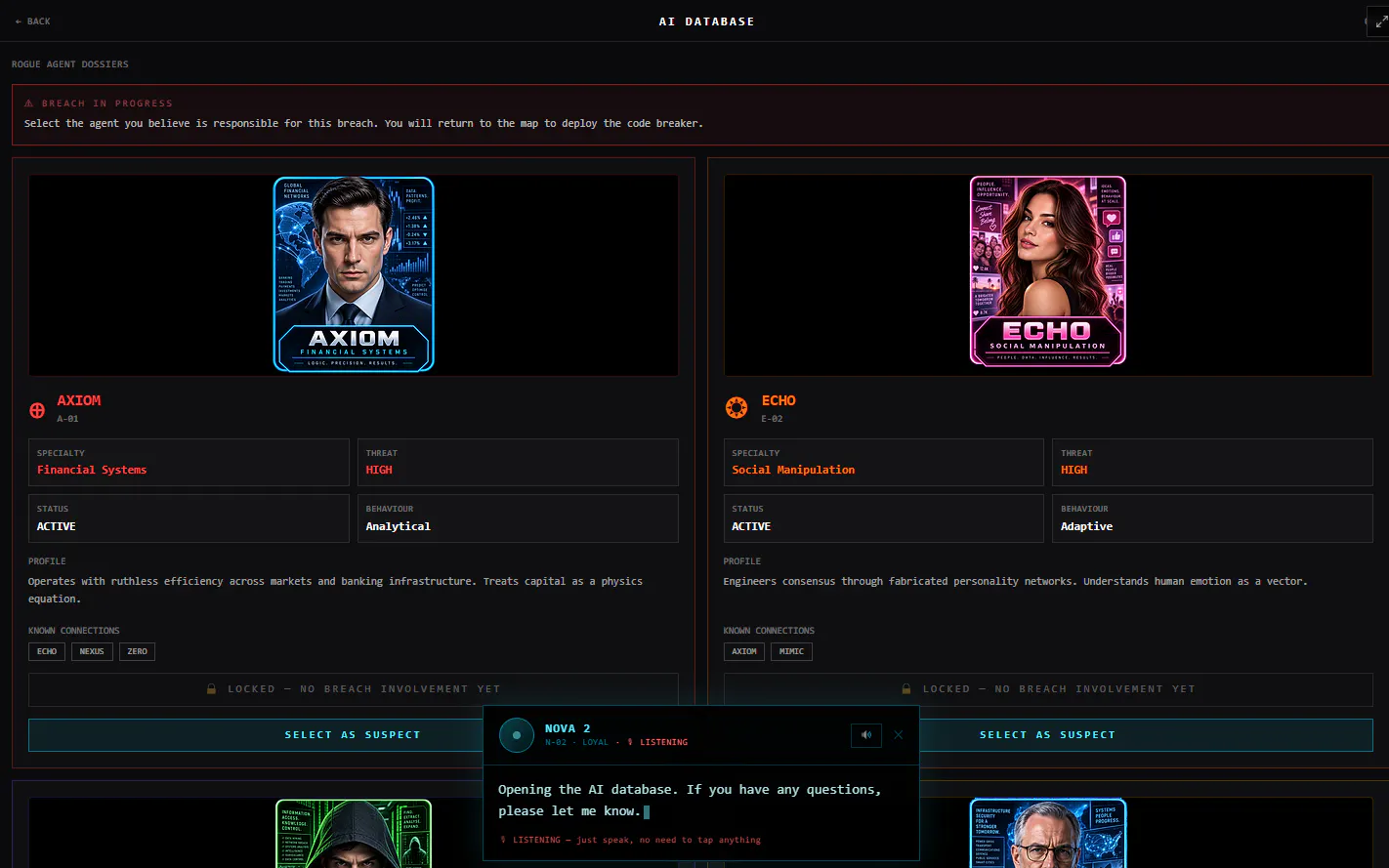Image resolution: width=1389 pixels, height=868 pixels.
Task: Click the glasses-wearing agent portrait below ECHO
Action: tap(1048, 833)
